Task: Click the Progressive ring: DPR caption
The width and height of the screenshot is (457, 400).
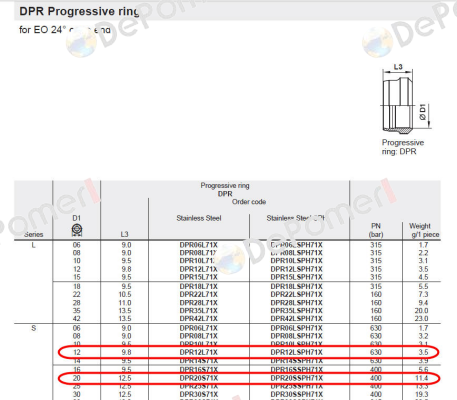Action: coord(403,147)
